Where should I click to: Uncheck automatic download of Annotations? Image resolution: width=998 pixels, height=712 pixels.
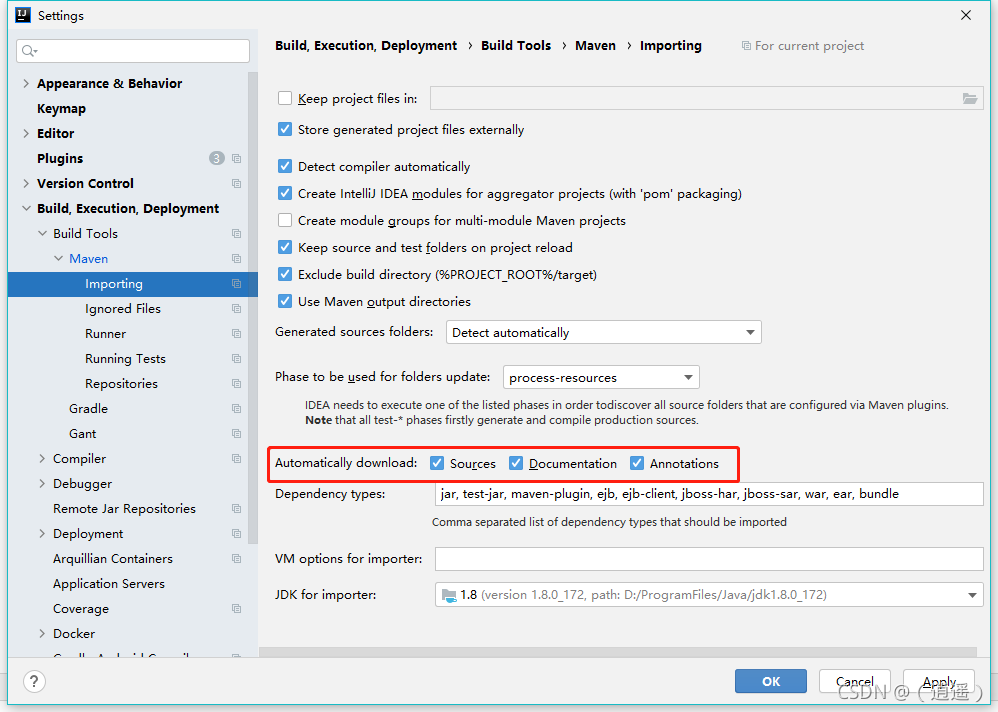(637, 463)
